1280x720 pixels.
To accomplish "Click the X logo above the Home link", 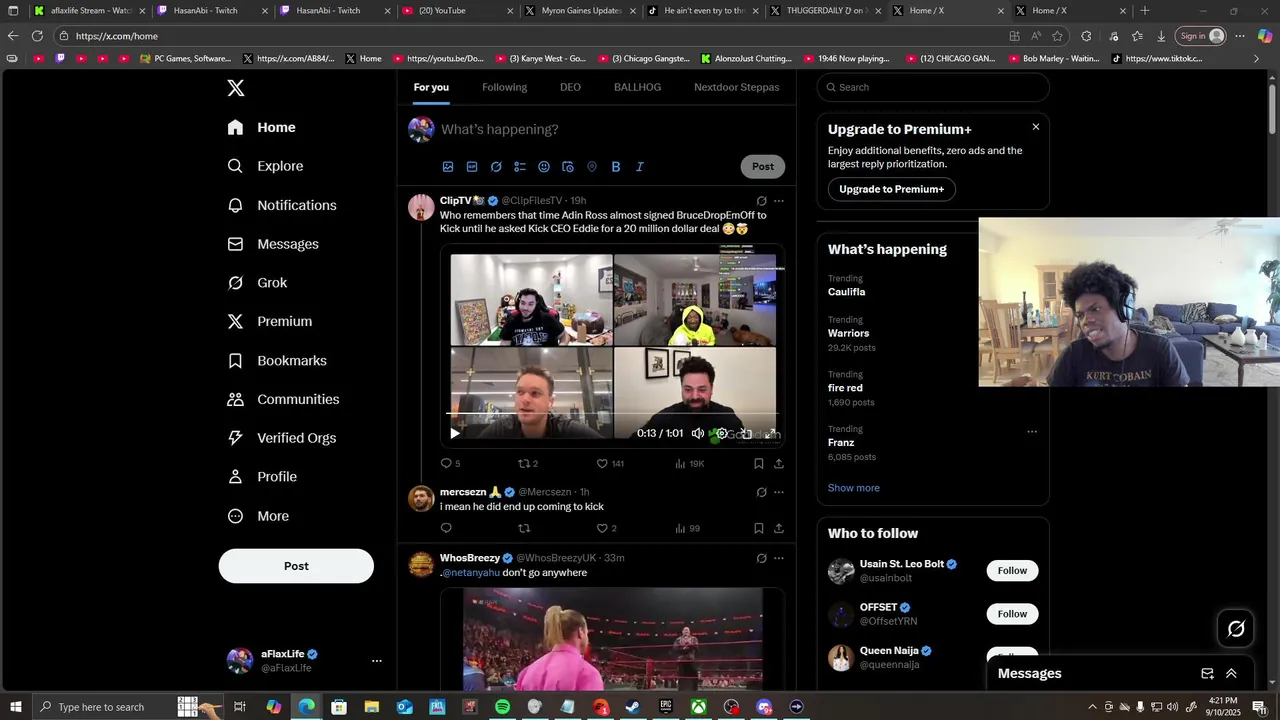I will (235, 88).
